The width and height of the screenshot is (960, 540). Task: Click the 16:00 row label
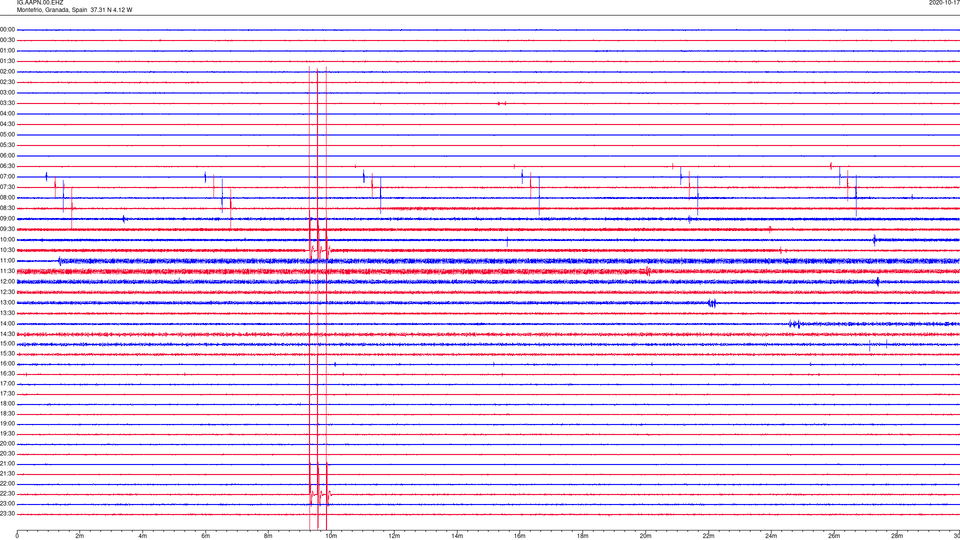pos(7,364)
